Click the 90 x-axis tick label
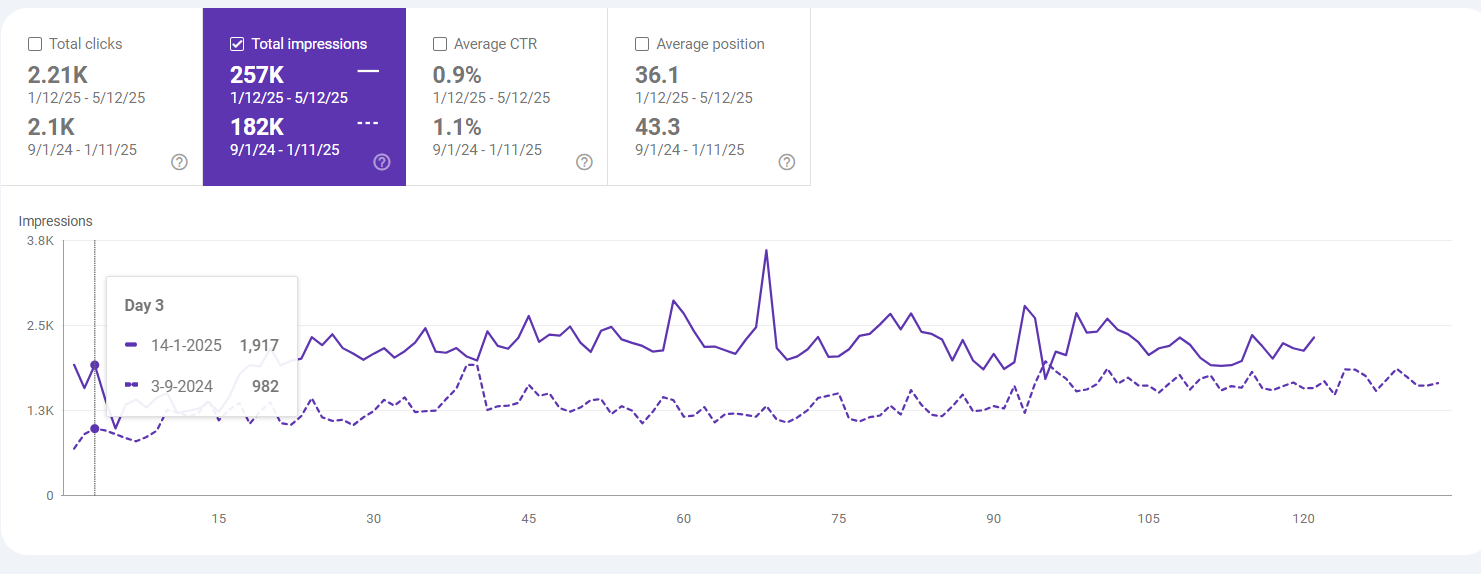1481x574 pixels. 993,518
